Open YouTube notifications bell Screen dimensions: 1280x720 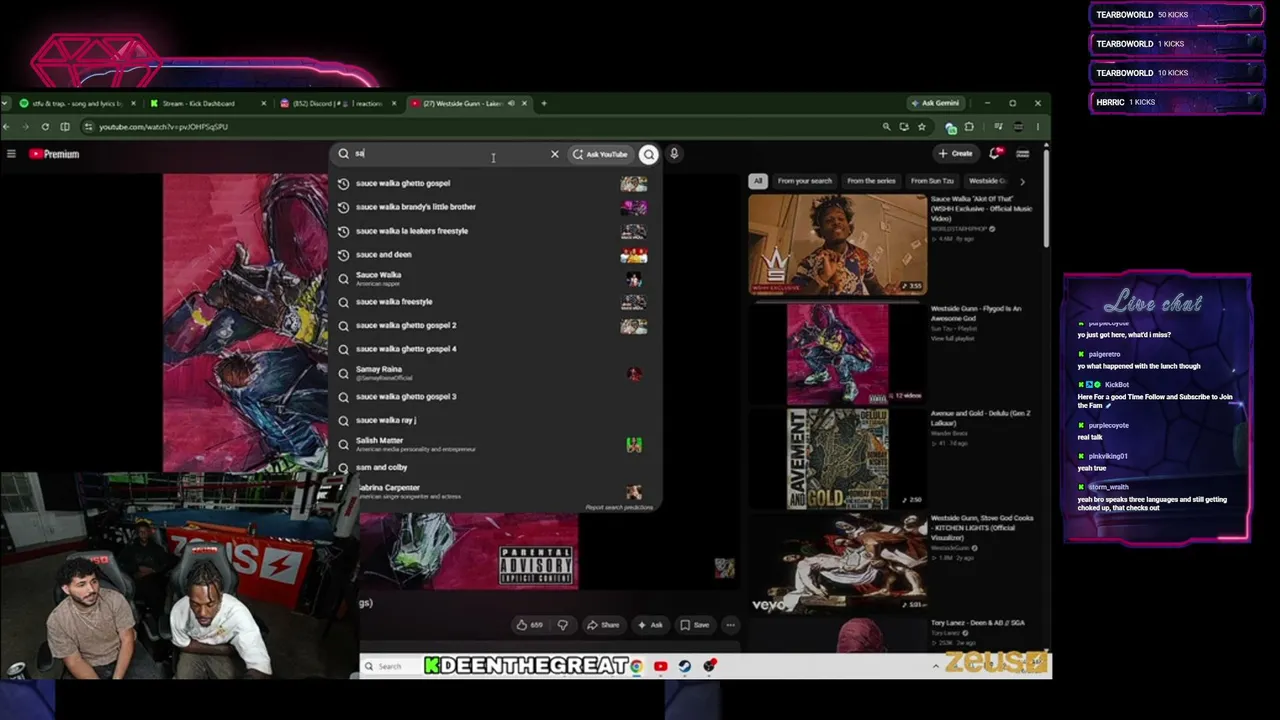pyautogui.click(x=995, y=153)
